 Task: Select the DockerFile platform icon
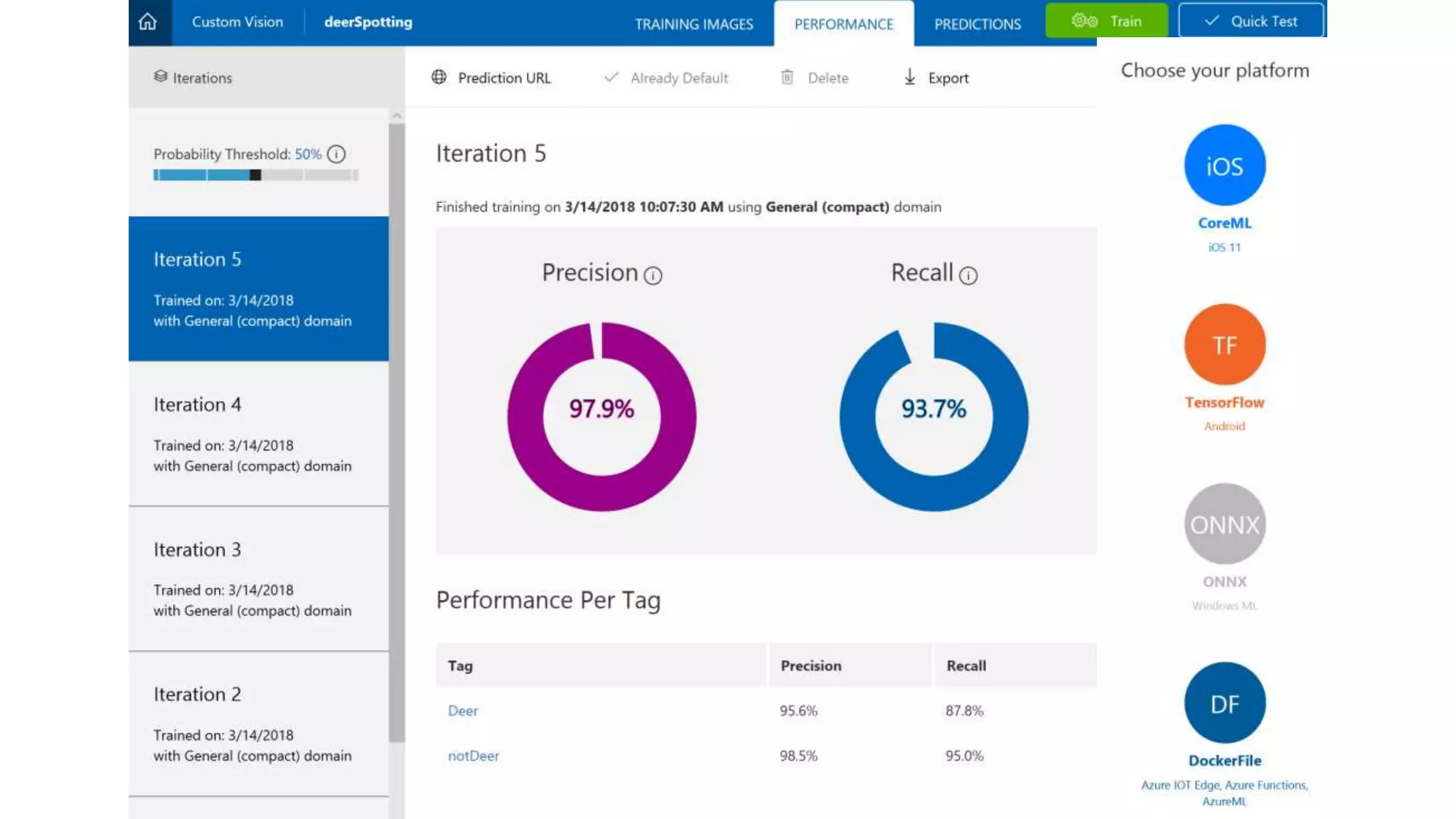[x=1224, y=703]
